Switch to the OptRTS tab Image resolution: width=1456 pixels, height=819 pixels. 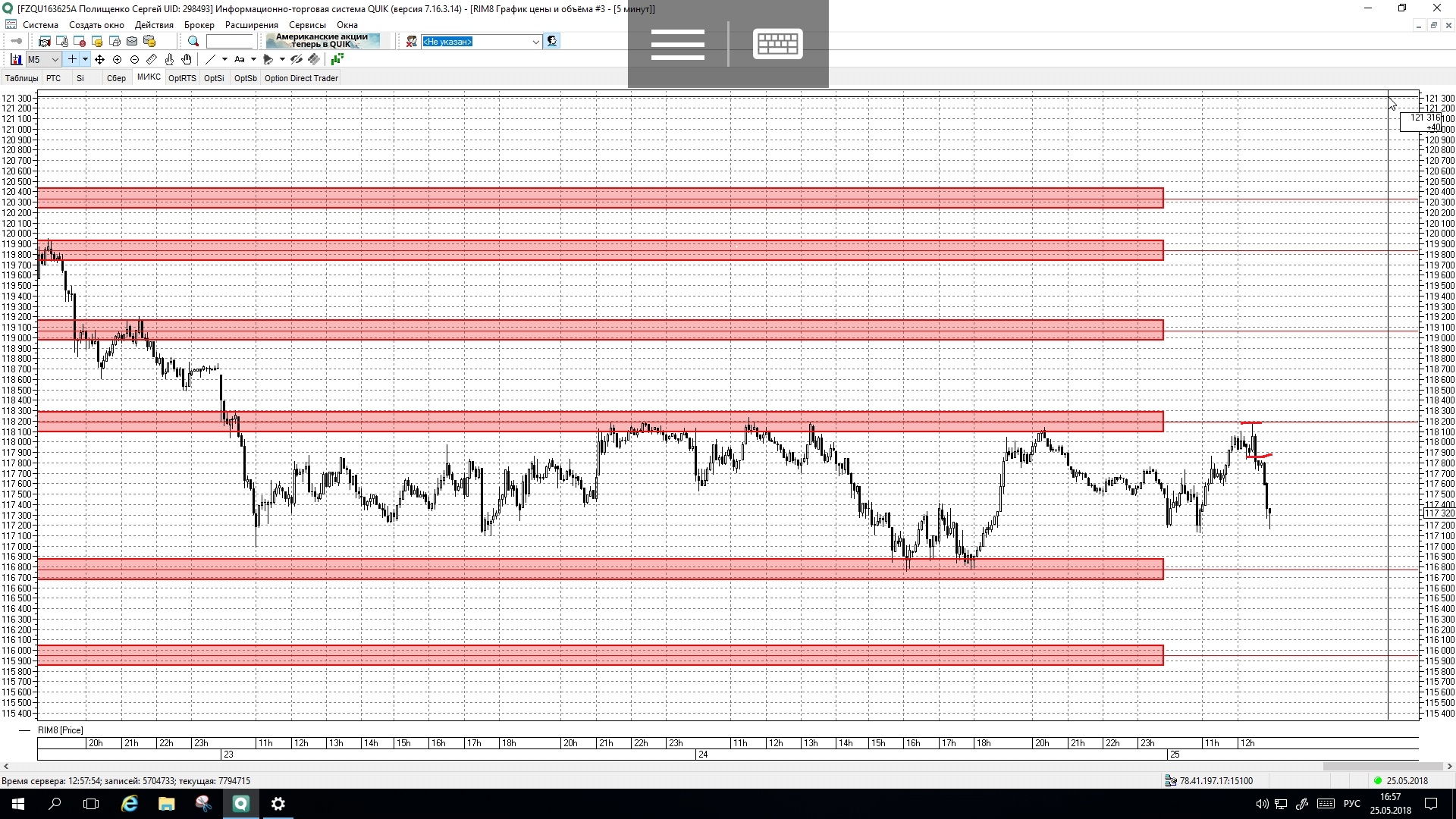(x=182, y=78)
